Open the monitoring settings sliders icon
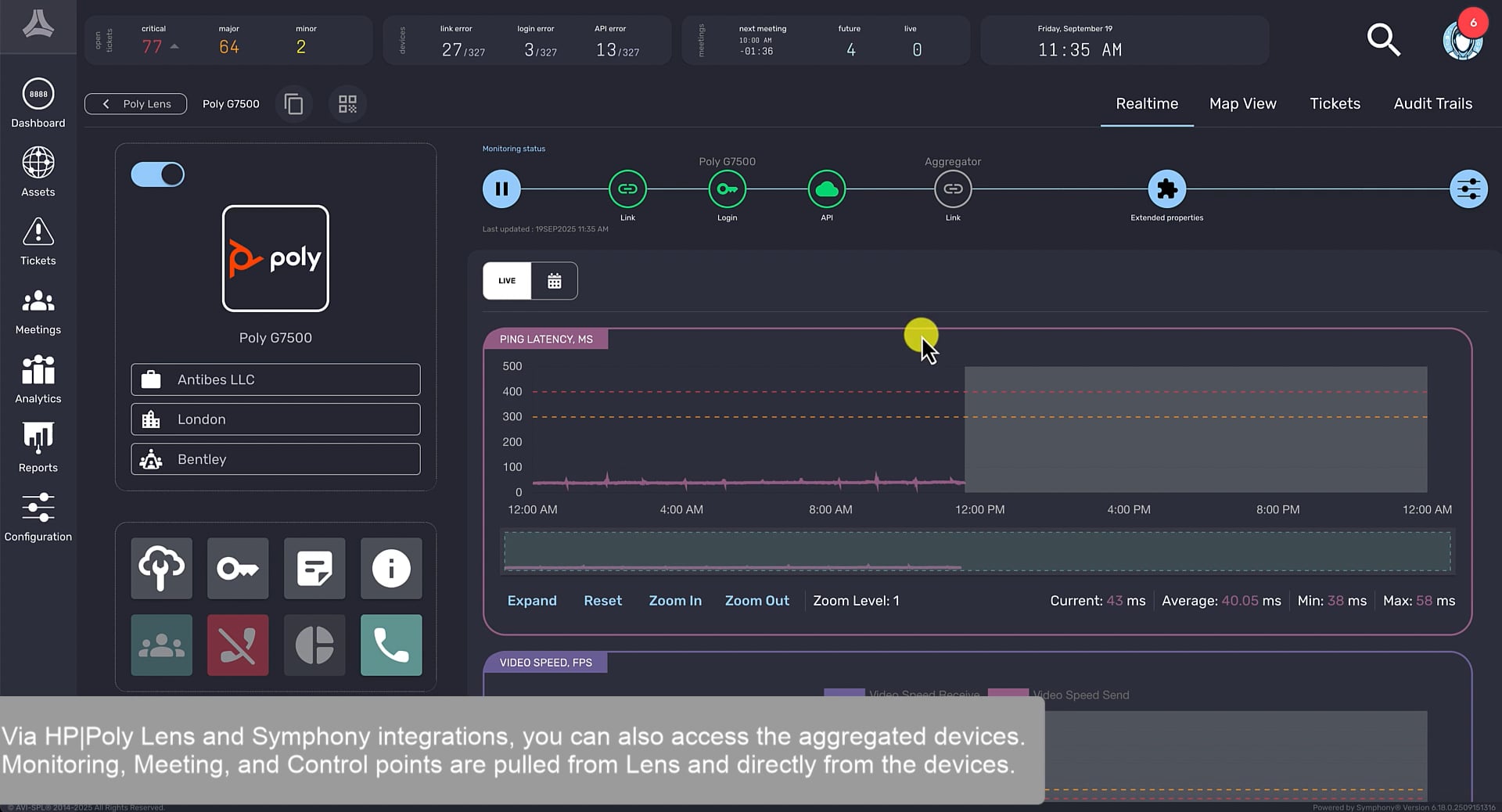This screenshot has width=1502, height=812. point(1468,189)
